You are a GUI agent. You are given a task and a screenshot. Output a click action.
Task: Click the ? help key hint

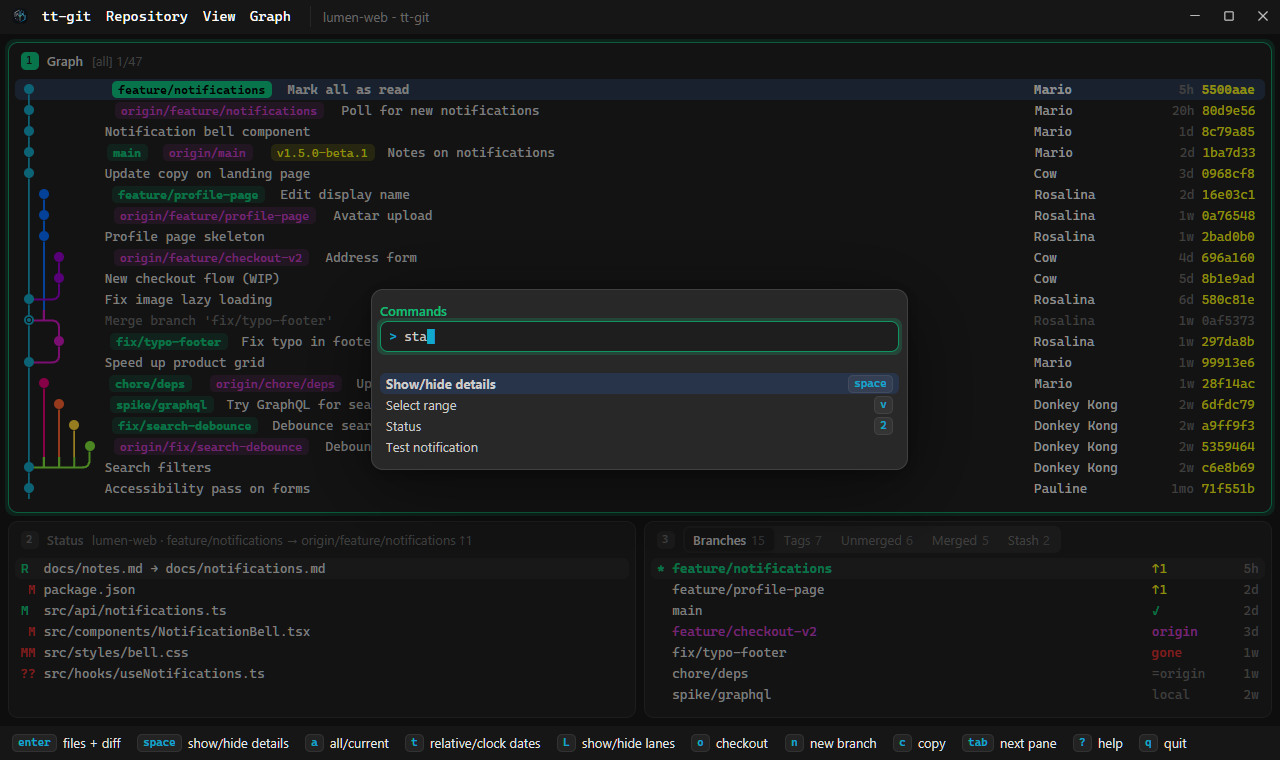coord(1098,743)
